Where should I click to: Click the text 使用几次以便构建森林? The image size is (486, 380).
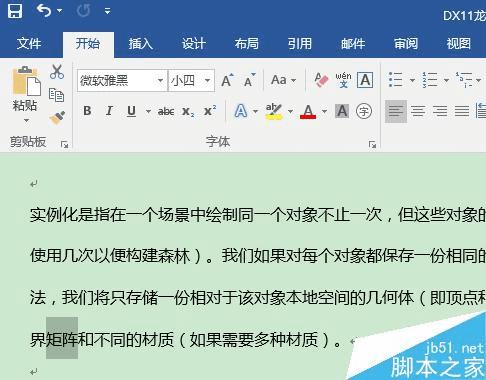tap(110, 256)
